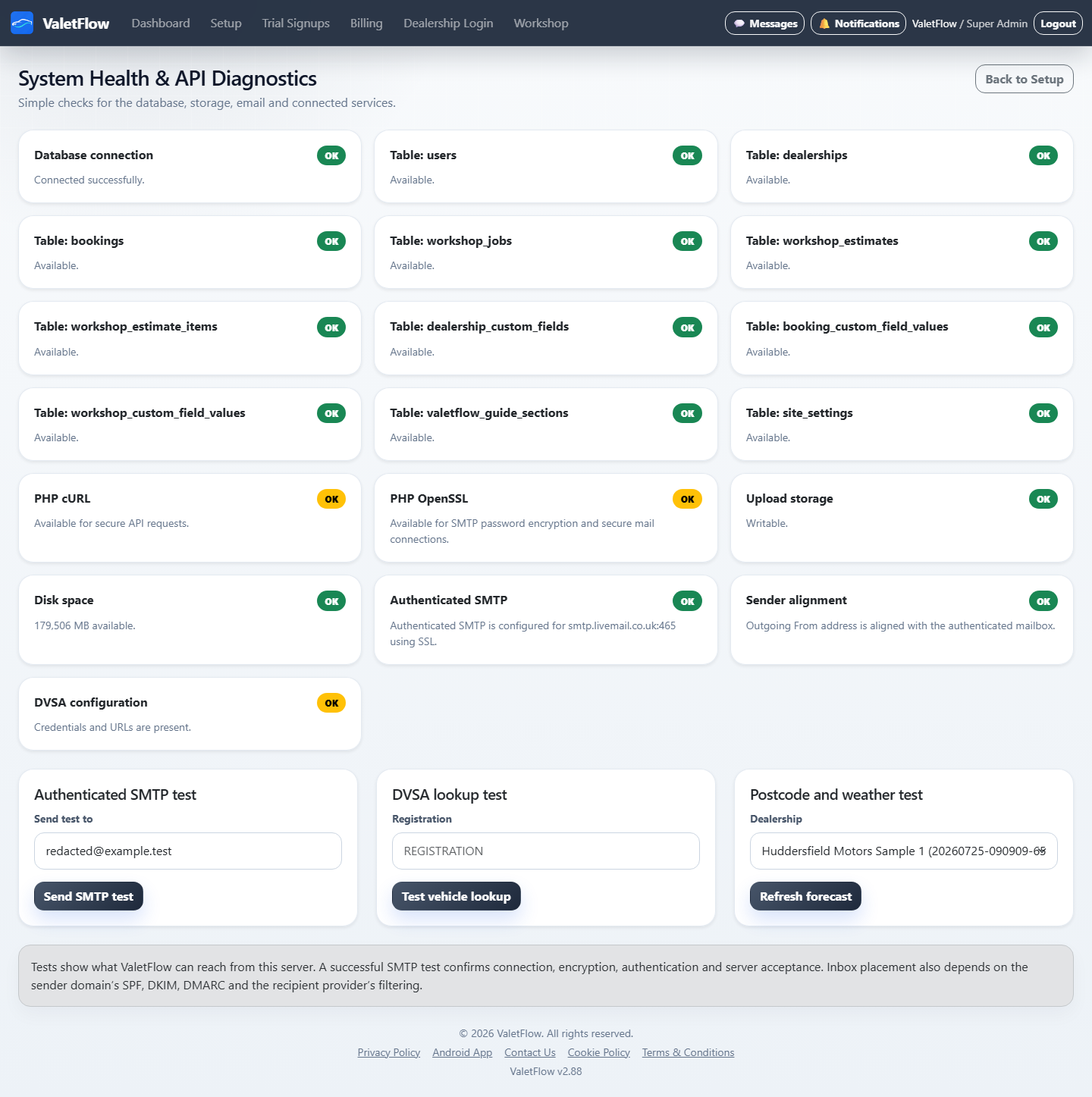This screenshot has width=1092, height=1097.
Task: Click OK badge on Authenticated SMTP card
Action: click(x=687, y=601)
